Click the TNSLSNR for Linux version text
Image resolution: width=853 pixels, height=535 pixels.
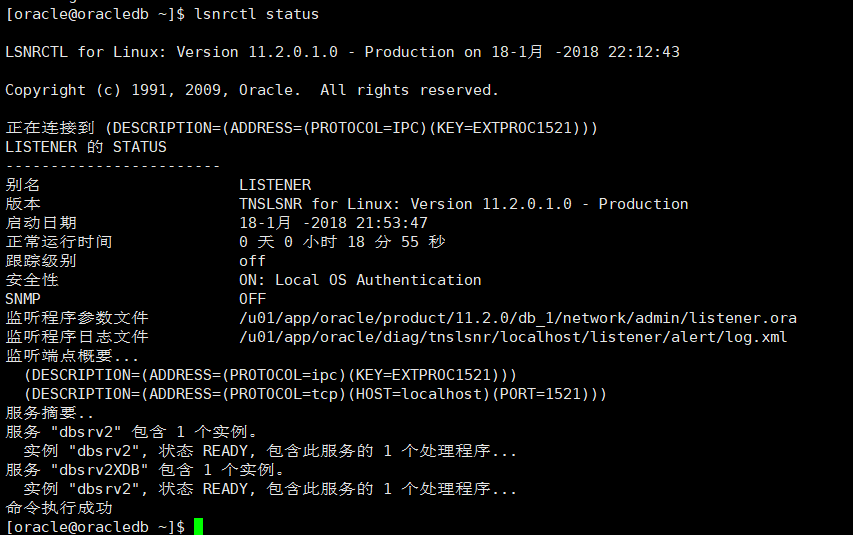[463, 204]
